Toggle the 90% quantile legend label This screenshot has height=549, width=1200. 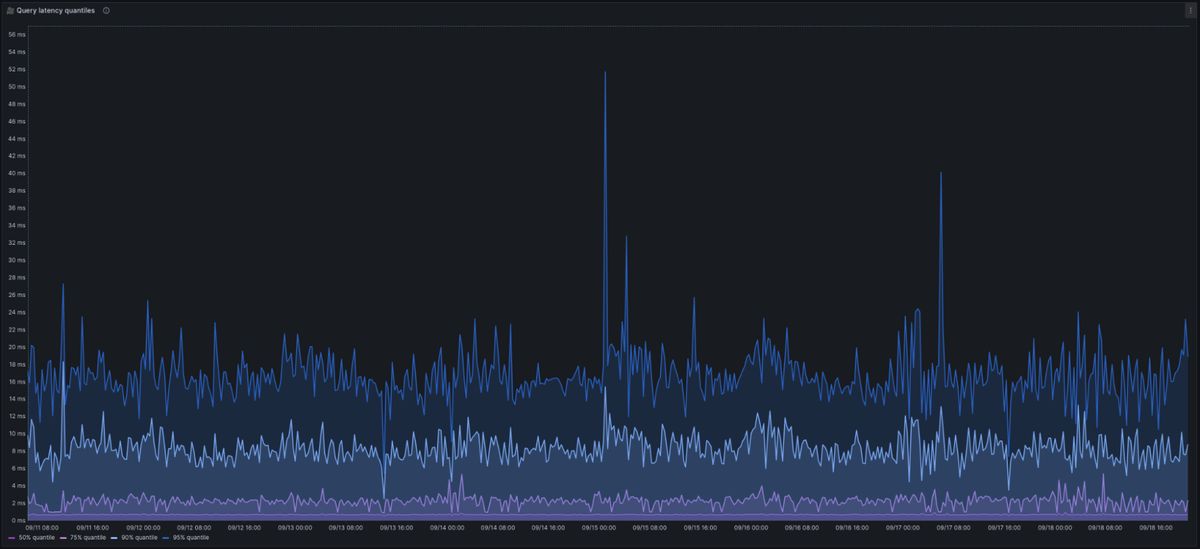click(139, 538)
